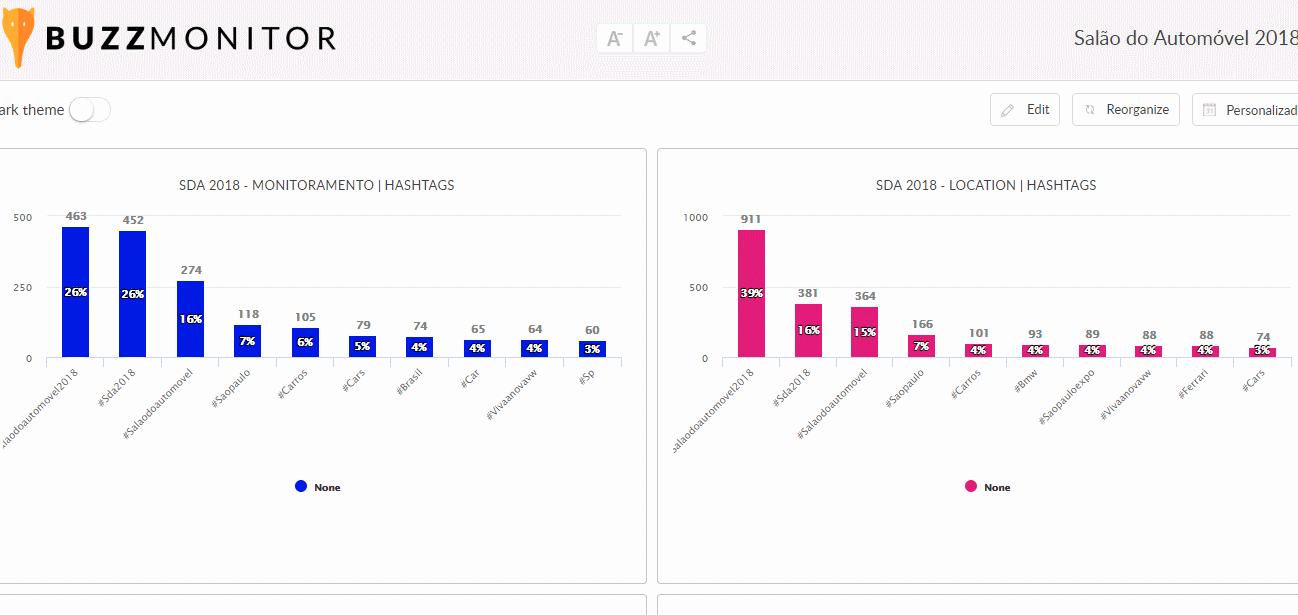Toggle the Dark theme switch

coord(89,110)
